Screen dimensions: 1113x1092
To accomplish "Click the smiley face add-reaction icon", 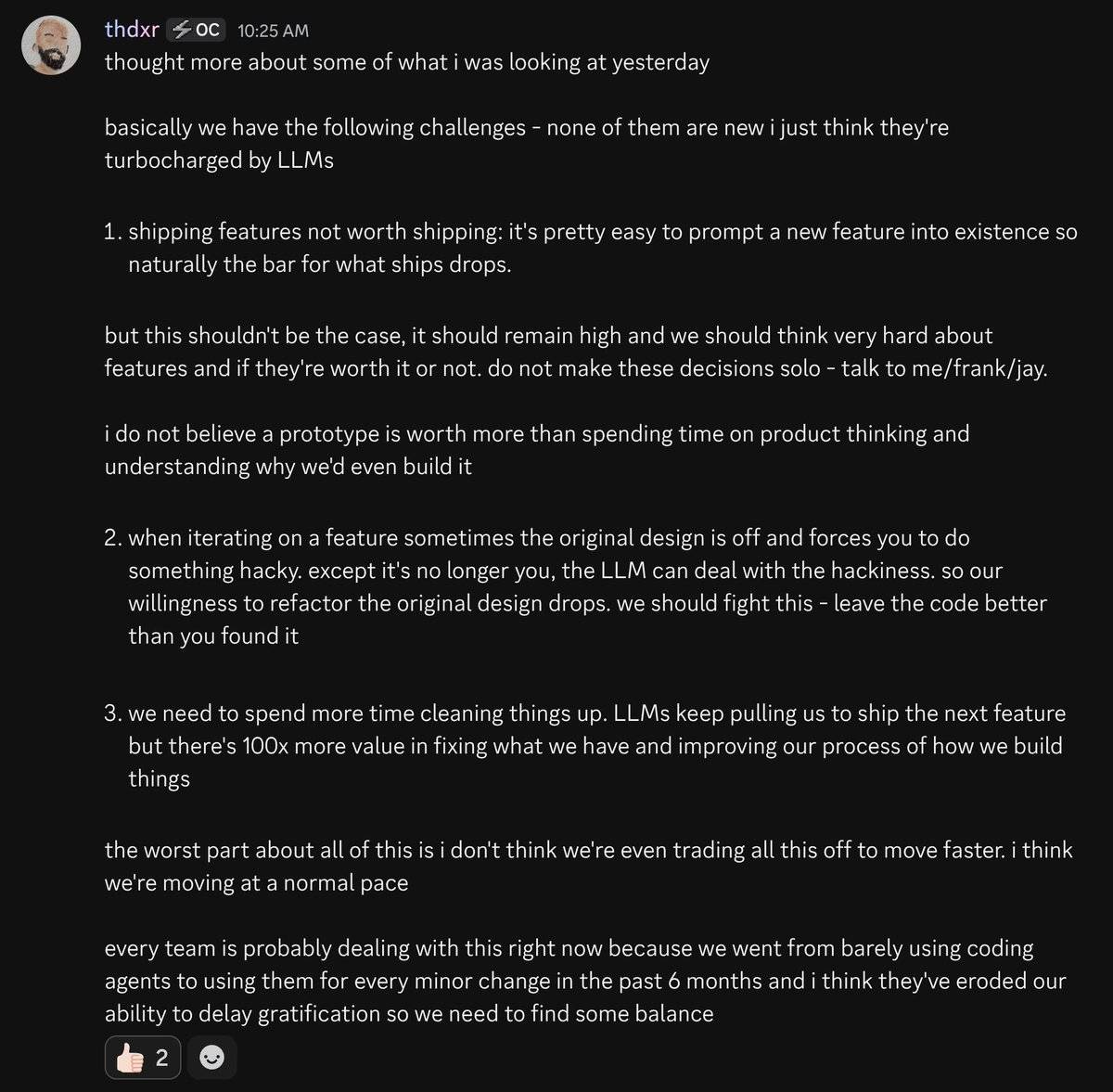I will tap(212, 1057).
